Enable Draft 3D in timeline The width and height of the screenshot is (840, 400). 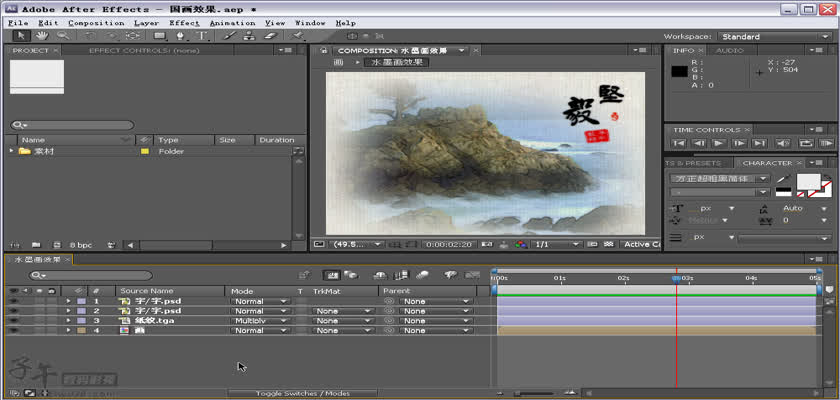(x=350, y=275)
